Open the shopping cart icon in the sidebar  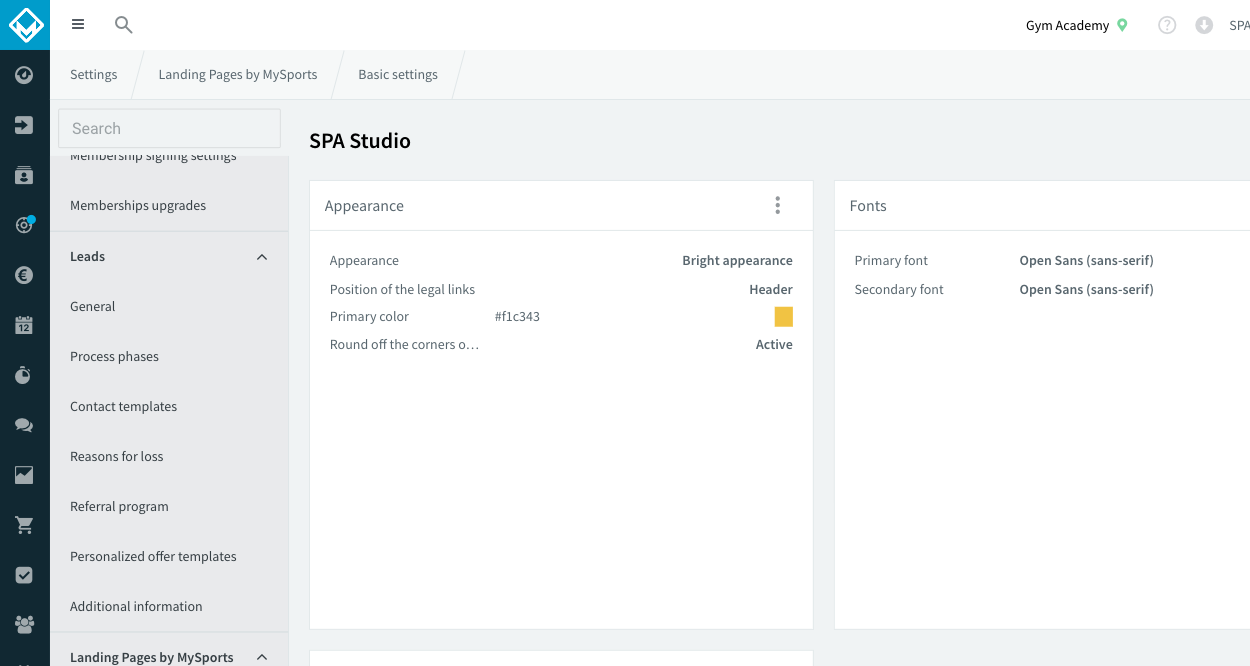coord(25,525)
